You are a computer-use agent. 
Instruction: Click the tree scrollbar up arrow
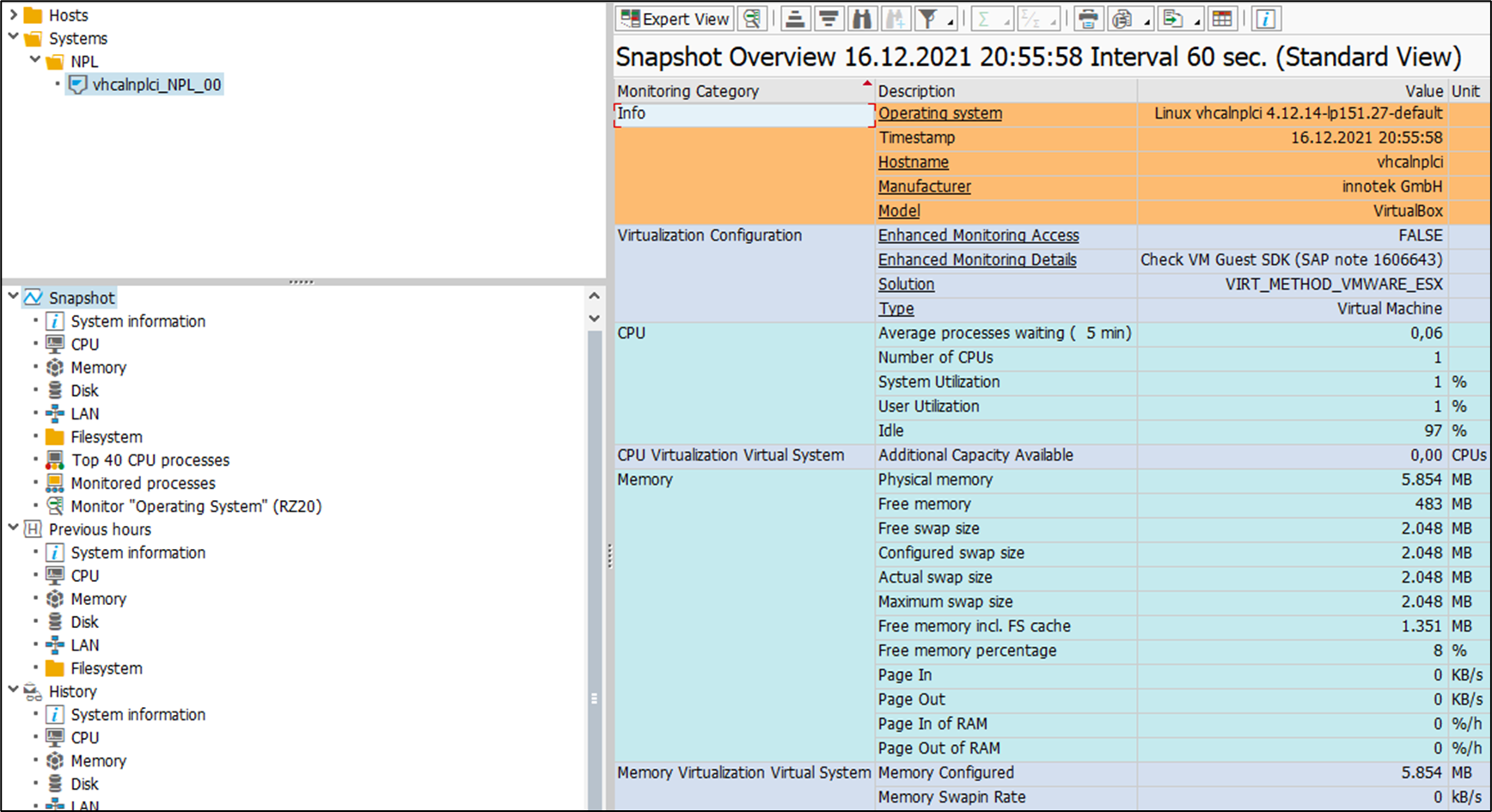[594, 296]
